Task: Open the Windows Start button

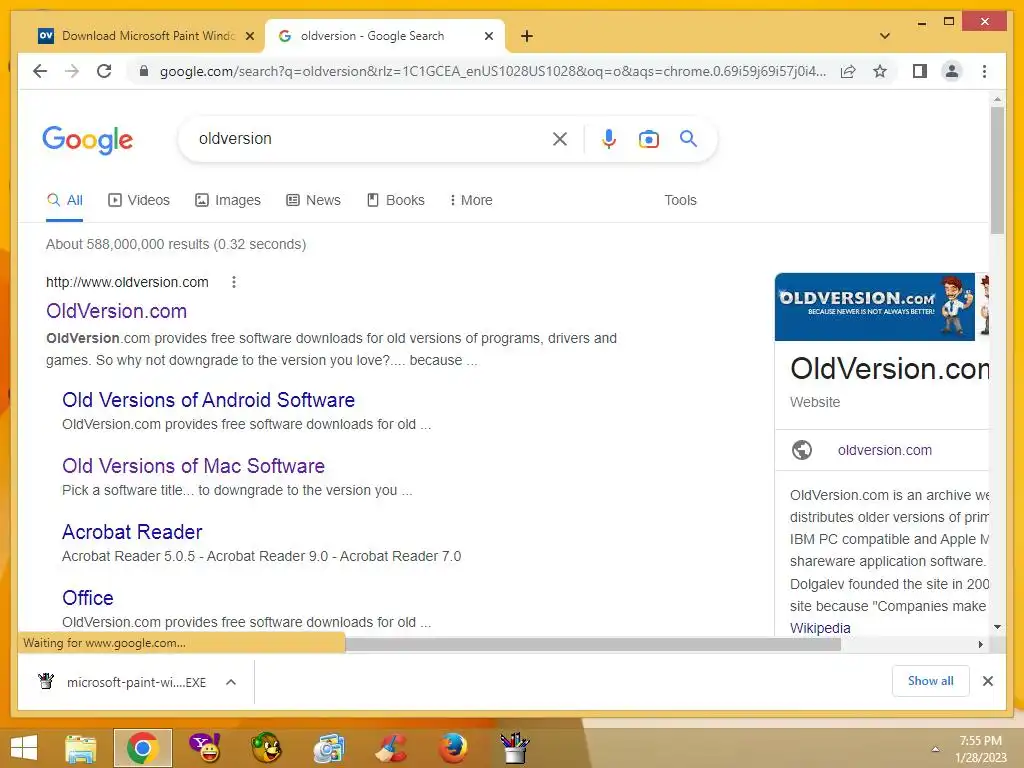Action: coord(24,748)
